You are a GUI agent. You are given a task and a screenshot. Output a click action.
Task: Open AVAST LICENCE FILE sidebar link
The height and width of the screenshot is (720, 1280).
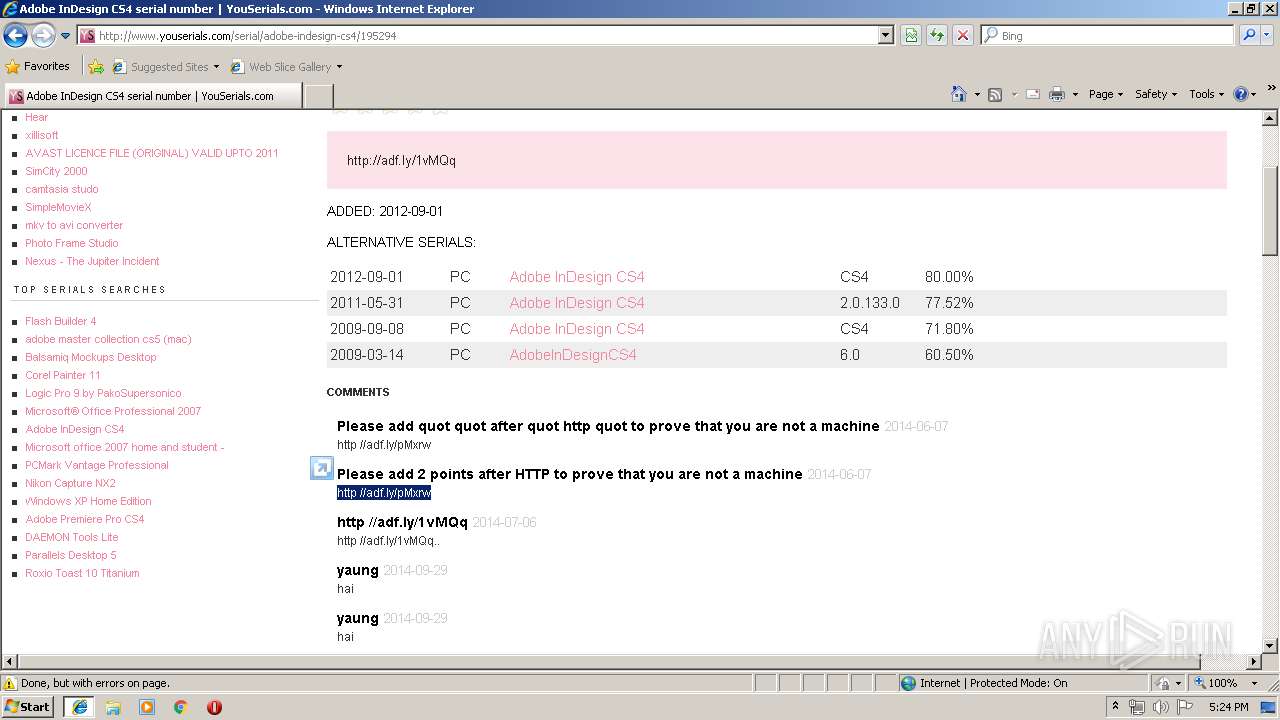pyautogui.click(x=152, y=153)
